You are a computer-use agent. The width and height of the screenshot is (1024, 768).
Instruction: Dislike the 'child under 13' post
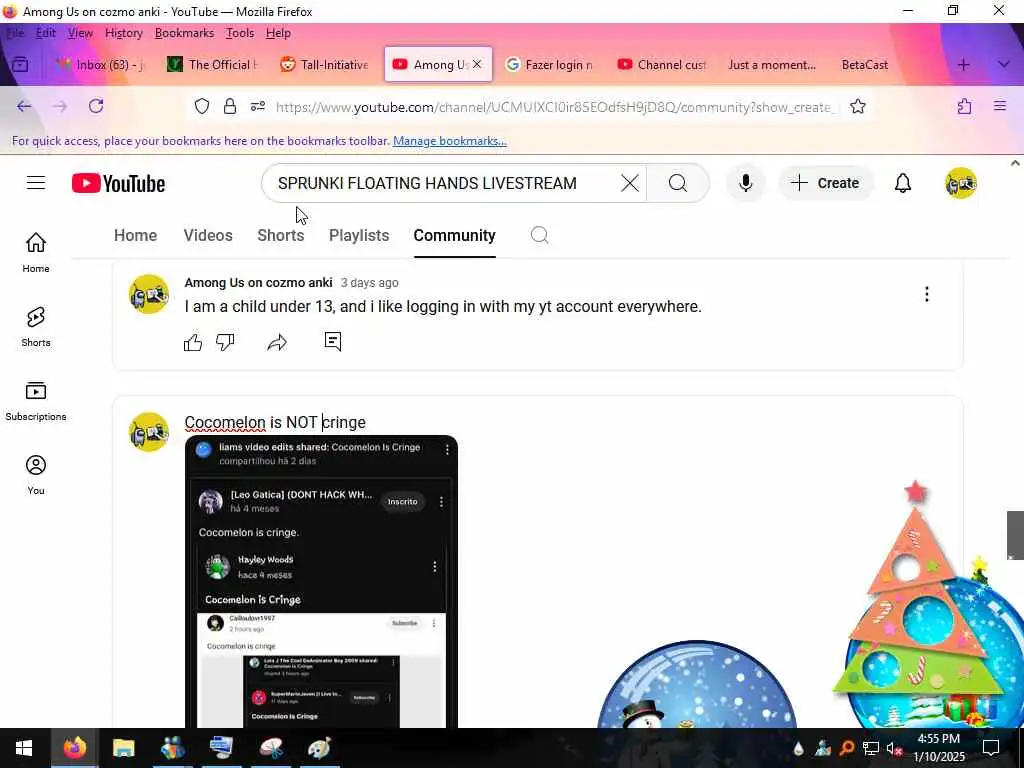pos(225,342)
